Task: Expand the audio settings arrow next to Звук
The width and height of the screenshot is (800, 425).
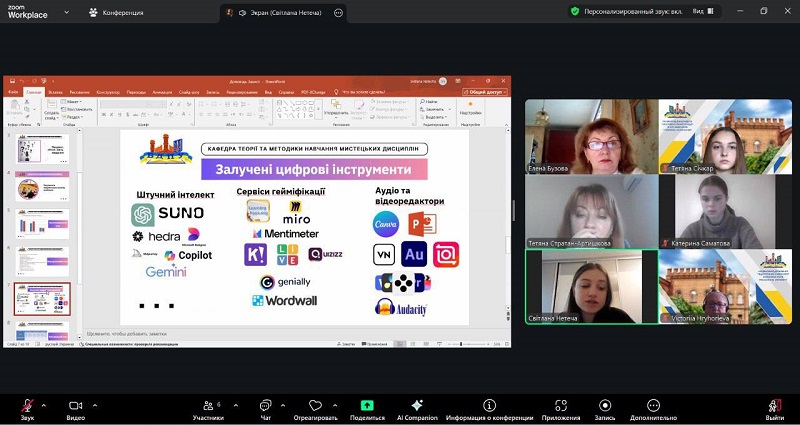Action: coord(43,405)
